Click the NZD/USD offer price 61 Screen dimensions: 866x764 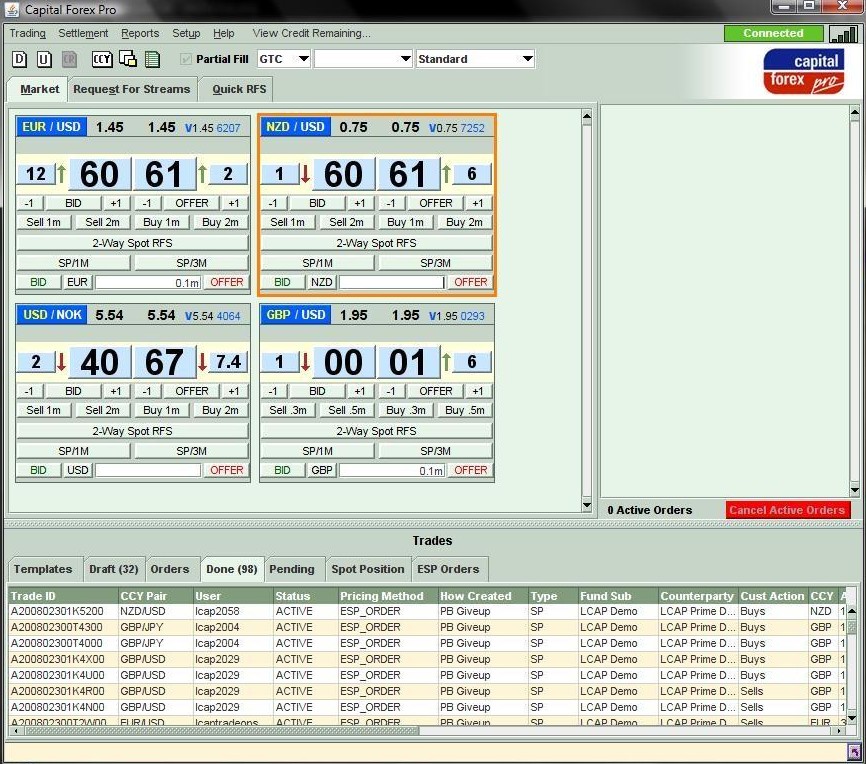408,174
